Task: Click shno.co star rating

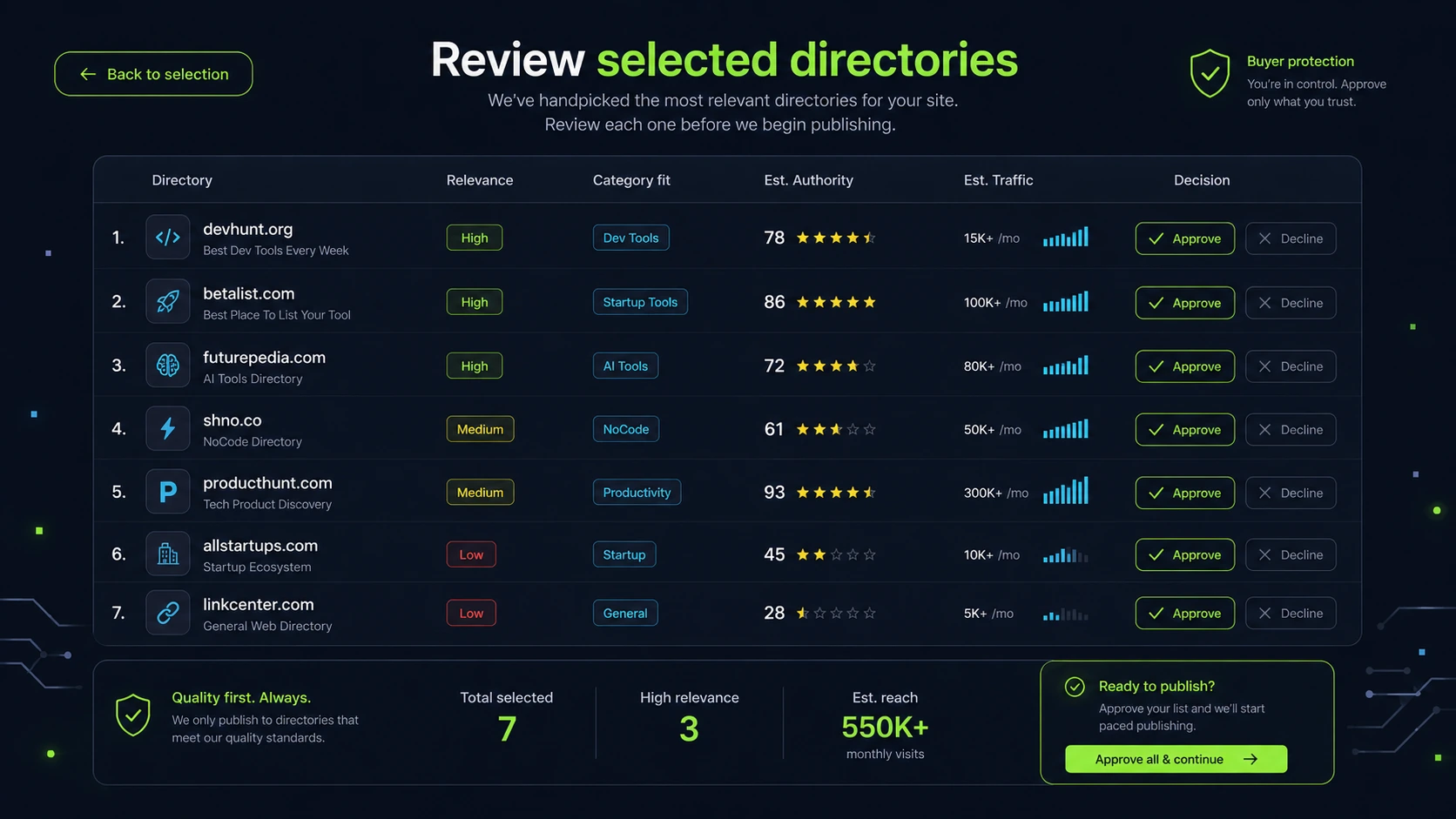Action: coord(836,429)
